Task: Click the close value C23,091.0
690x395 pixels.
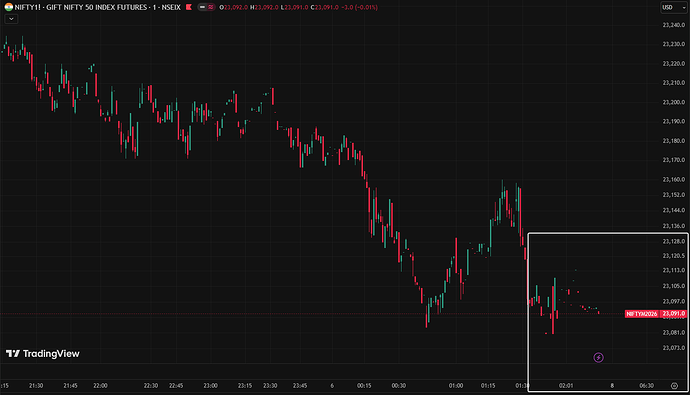Action: pos(325,7)
